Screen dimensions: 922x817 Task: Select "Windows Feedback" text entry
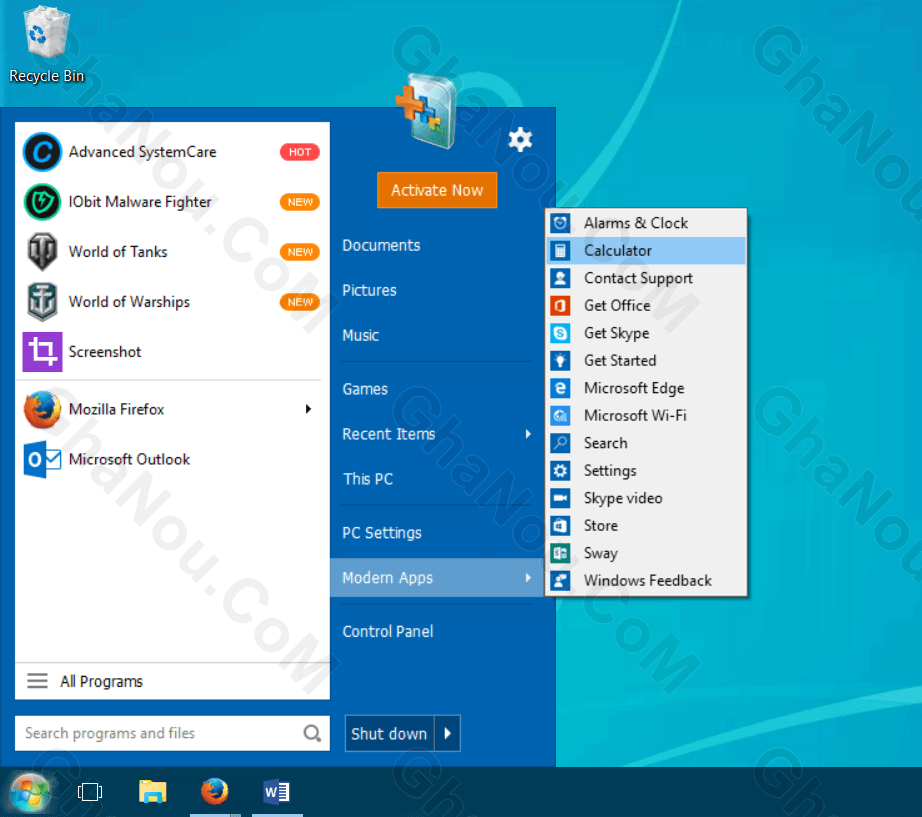pyautogui.click(x=647, y=581)
